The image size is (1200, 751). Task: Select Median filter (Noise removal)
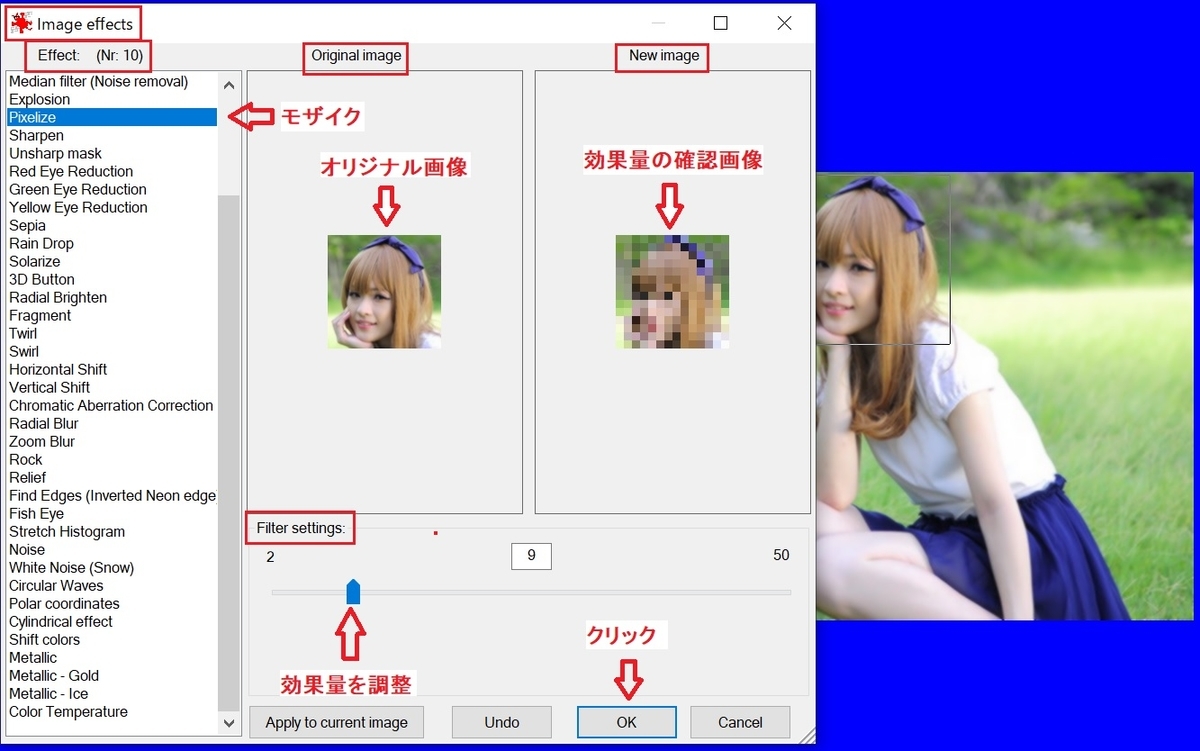[100, 81]
